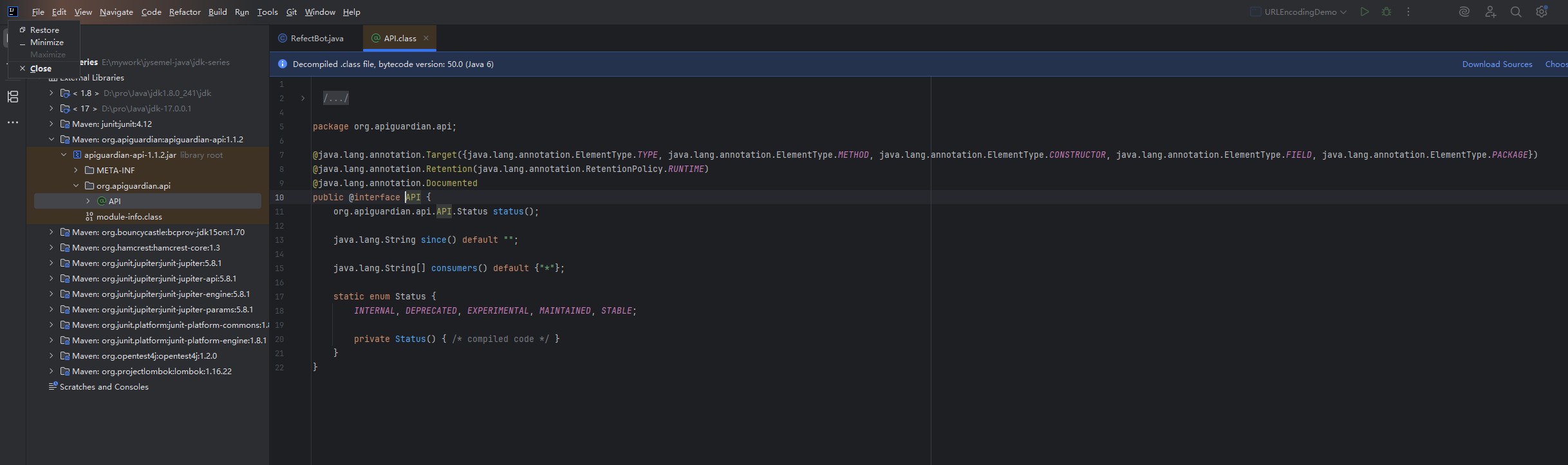Close the API.class editor tab

click(x=426, y=38)
